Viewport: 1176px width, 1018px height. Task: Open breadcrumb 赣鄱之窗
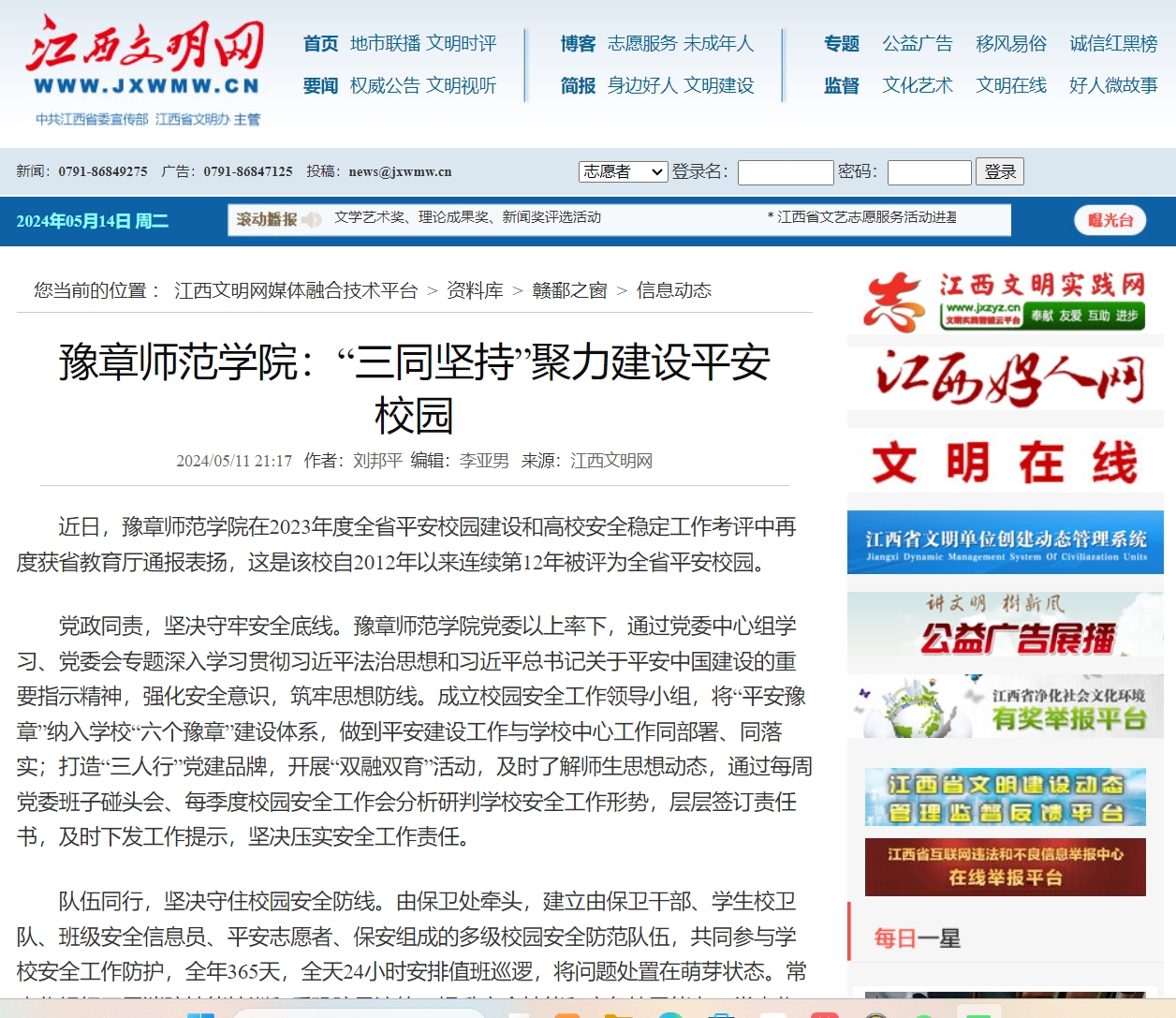pos(569,290)
